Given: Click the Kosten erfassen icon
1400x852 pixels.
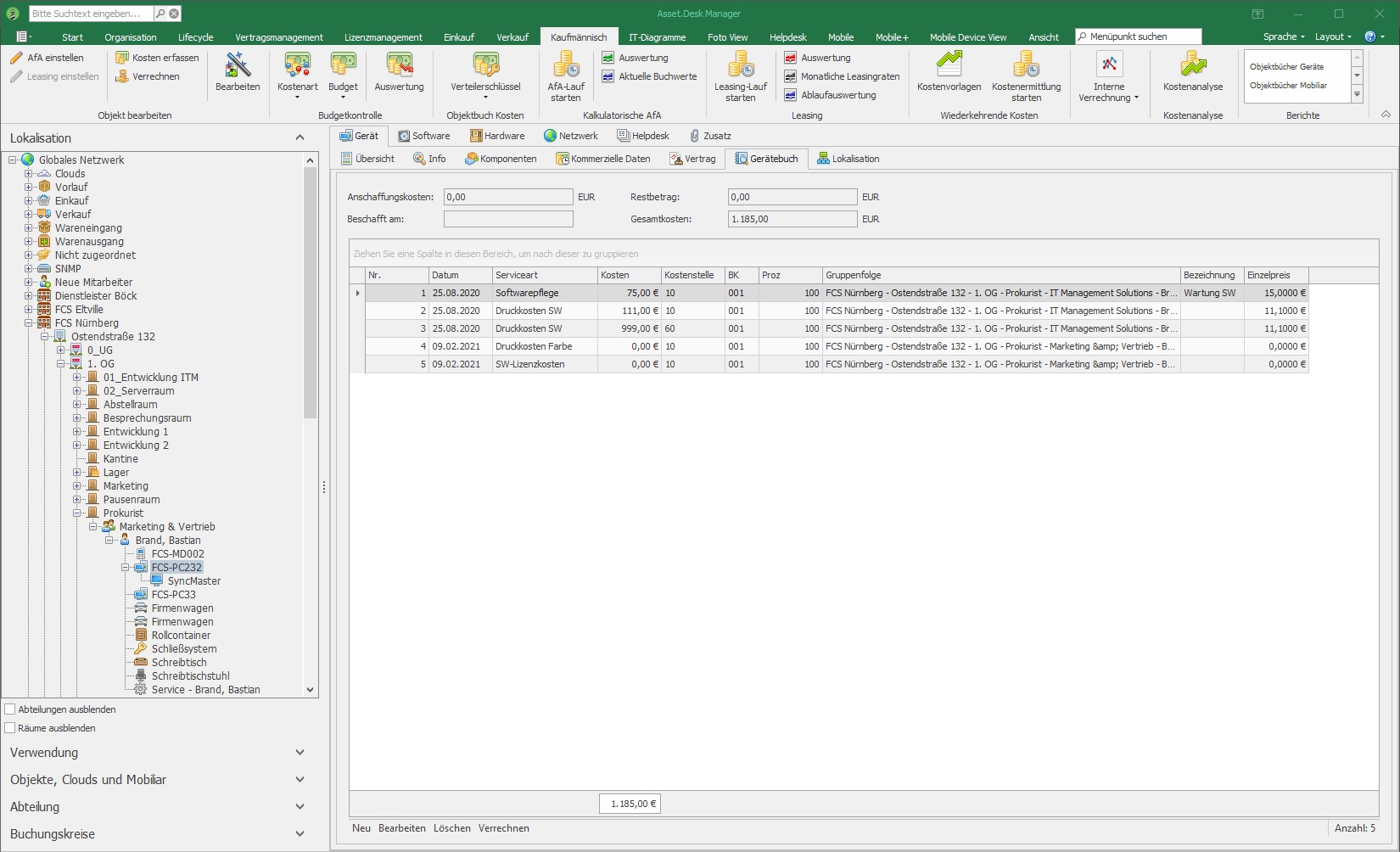Looking at the screenshot, I should [158, 58].
